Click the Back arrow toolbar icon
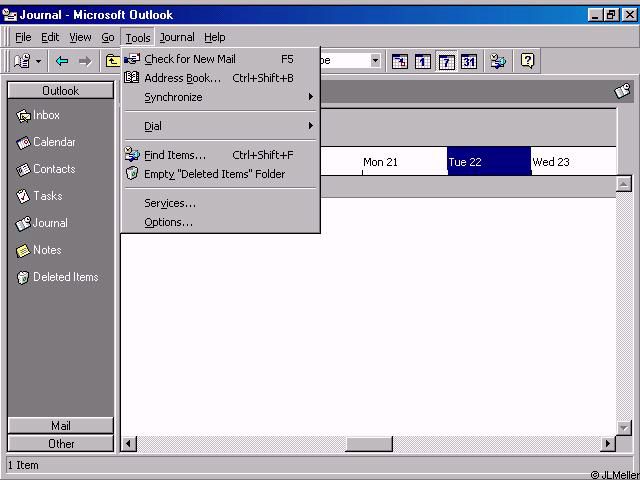The height and width of the screenshot is (480, 640). point(62,62)
